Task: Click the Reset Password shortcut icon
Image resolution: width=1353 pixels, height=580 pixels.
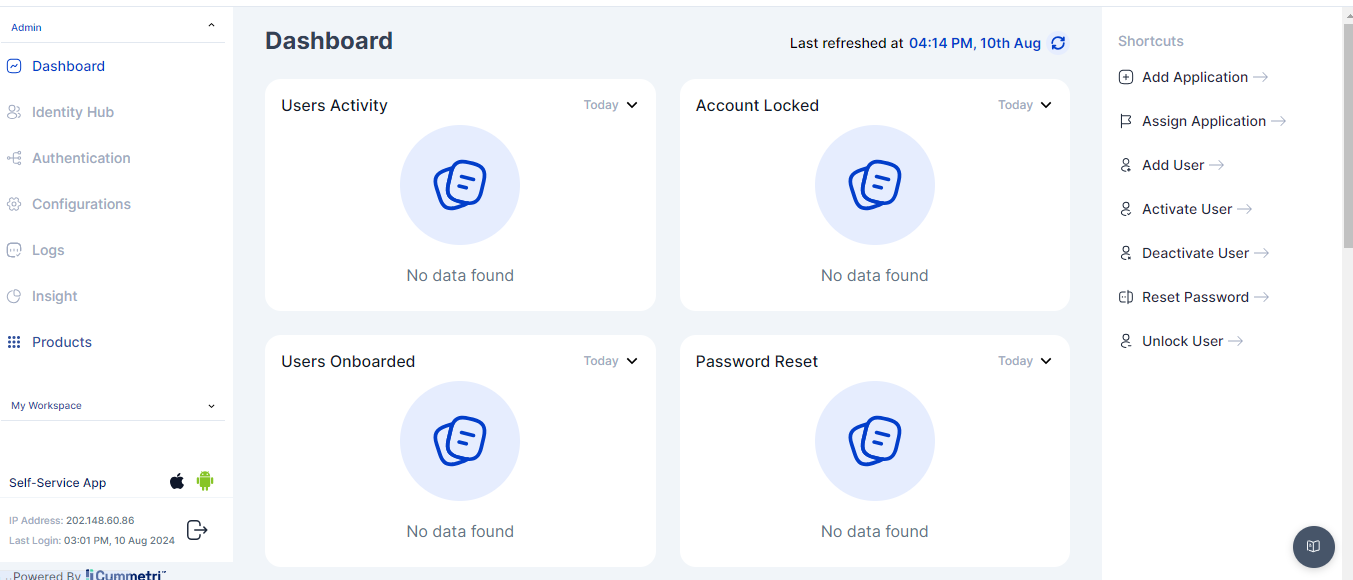Action: 1126,297
